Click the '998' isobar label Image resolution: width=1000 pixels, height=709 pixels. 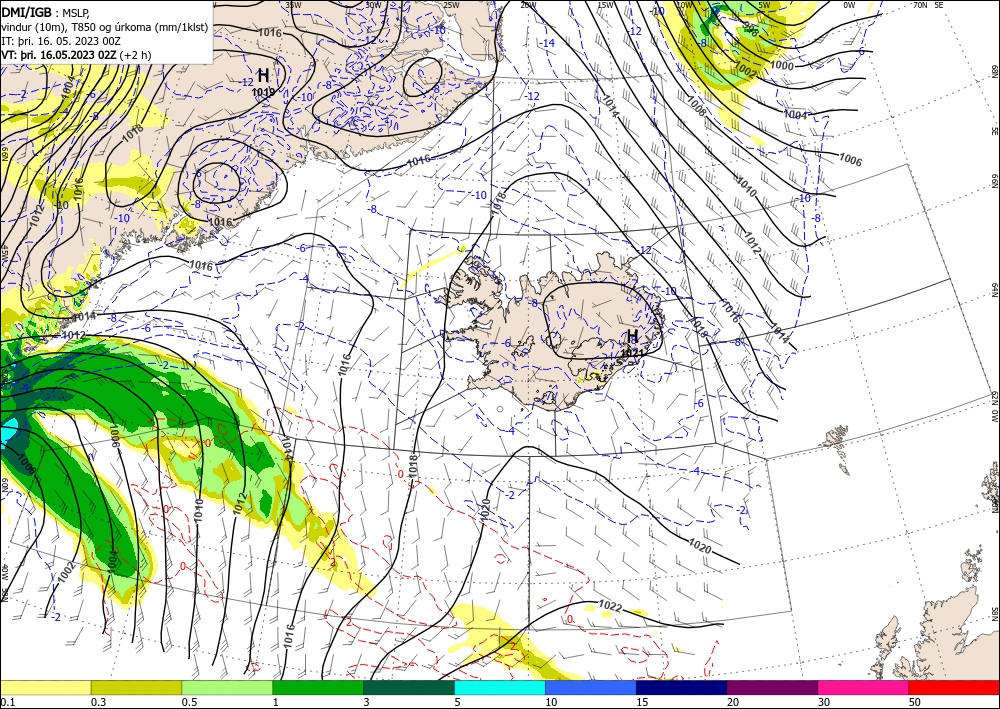coord(751,29)
